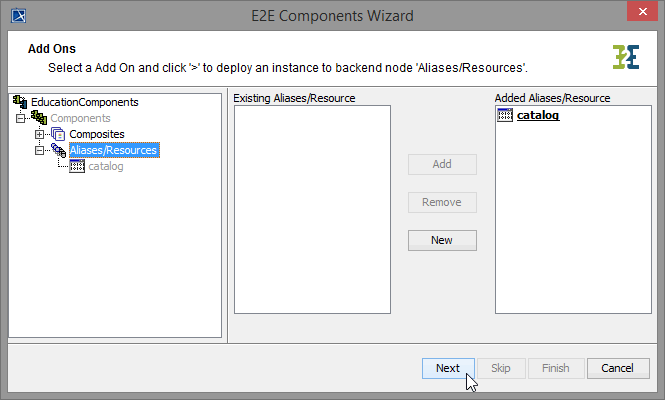Click the Aliases/Resources node icon
665x400 pixels.
point(58,150)
